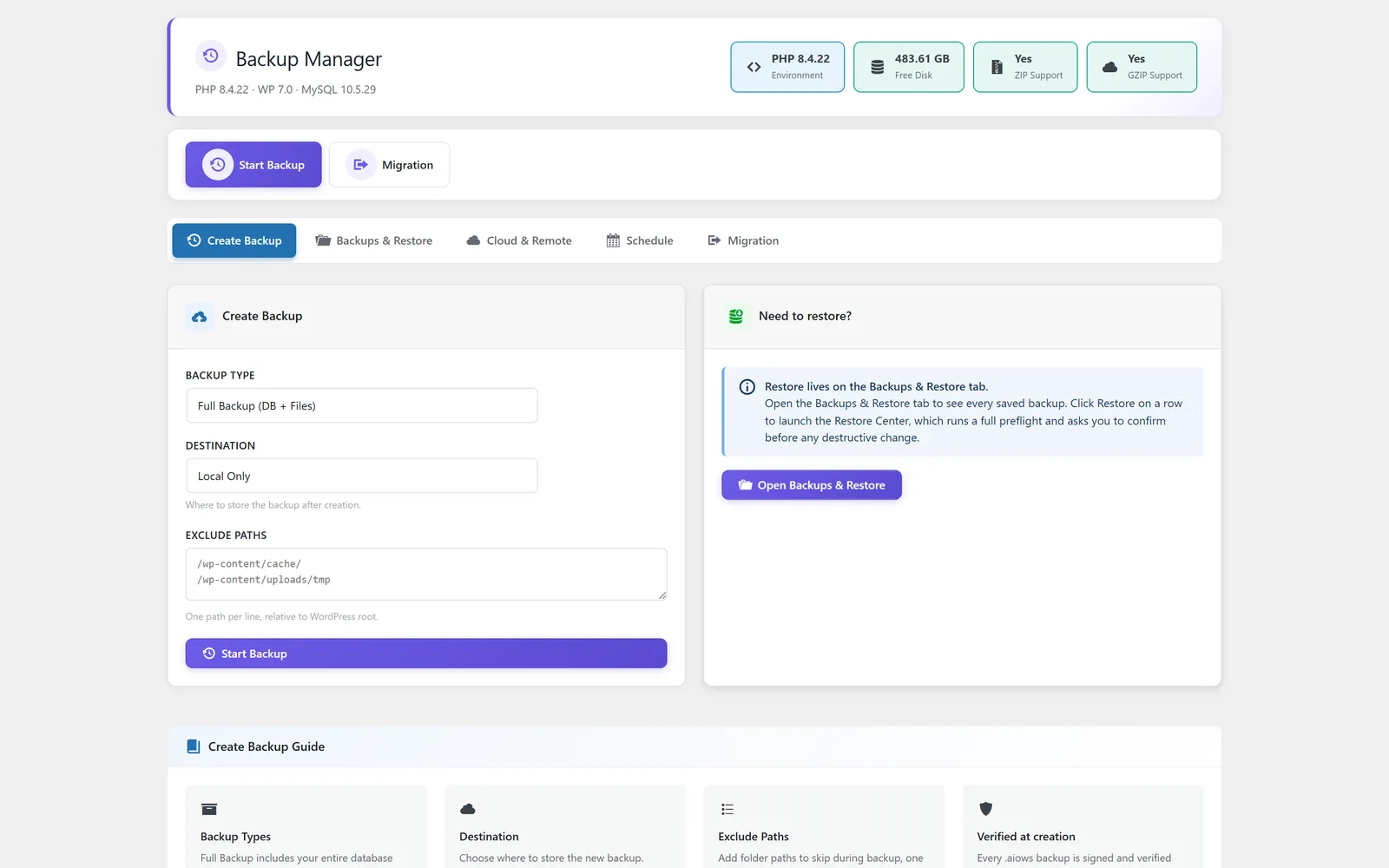Click the round icon in the top Start Backup button

[x=218, y=165]
